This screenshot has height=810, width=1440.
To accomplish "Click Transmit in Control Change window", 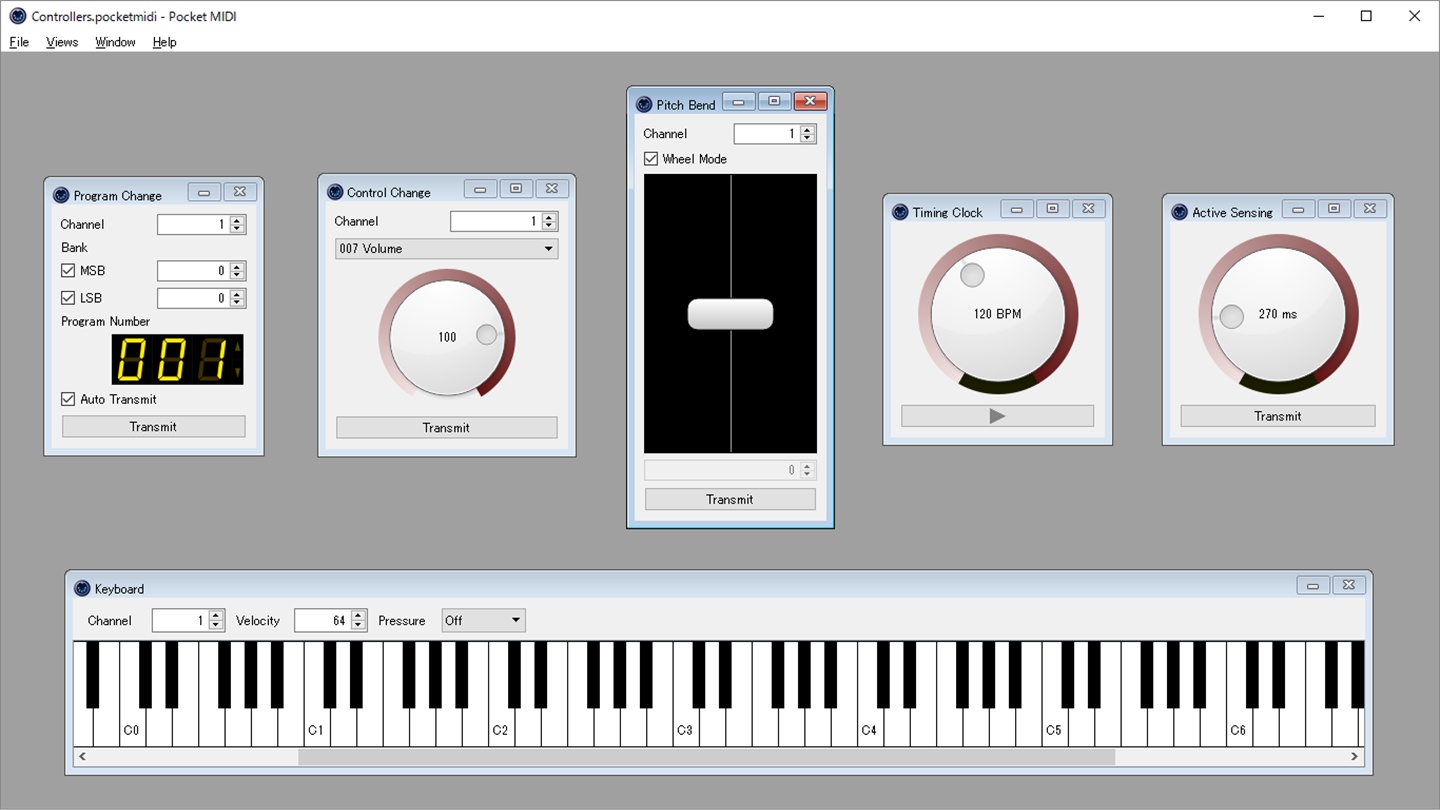I will tap(446, 428).
